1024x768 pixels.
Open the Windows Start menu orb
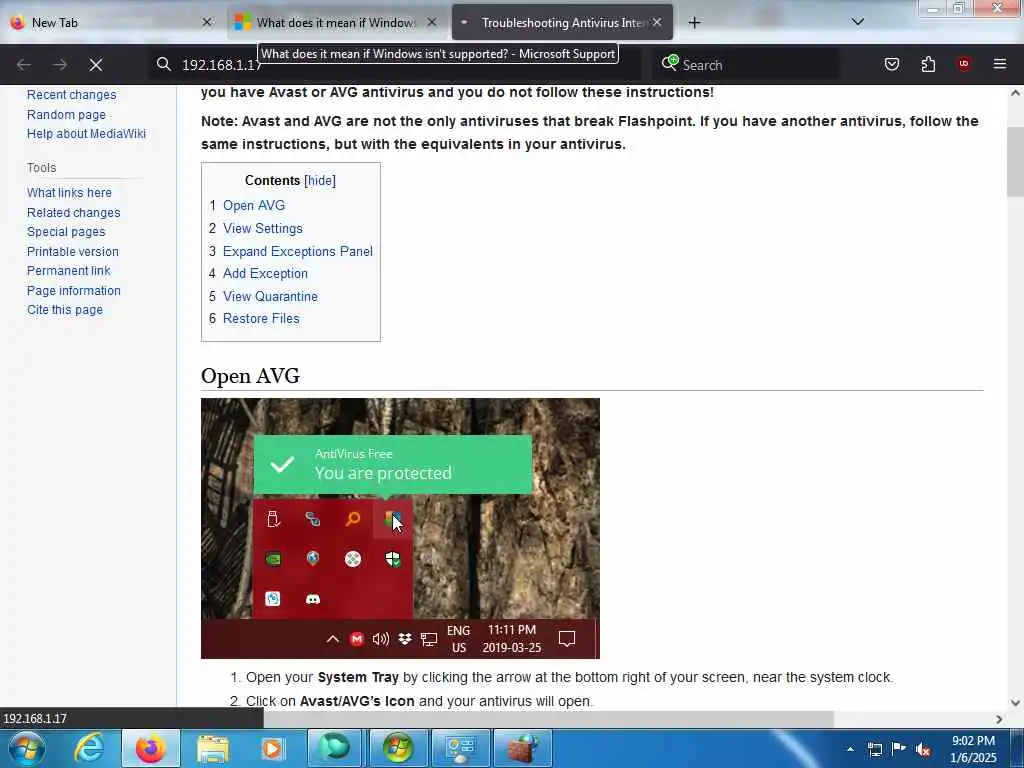coord(26,748)
